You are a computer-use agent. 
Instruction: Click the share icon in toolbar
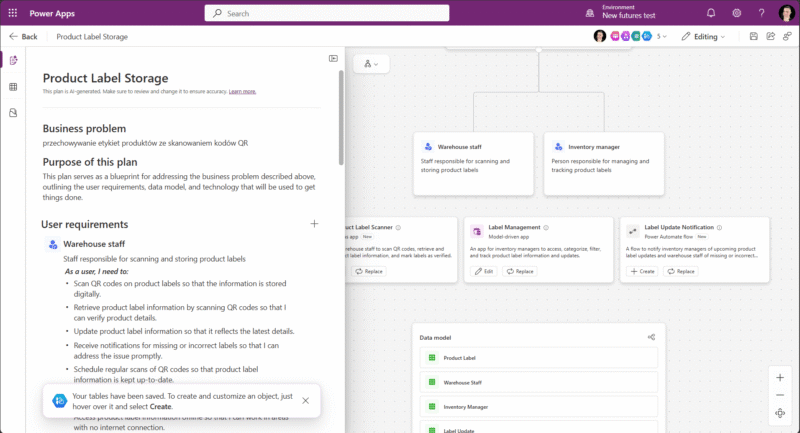coord(771,36)
